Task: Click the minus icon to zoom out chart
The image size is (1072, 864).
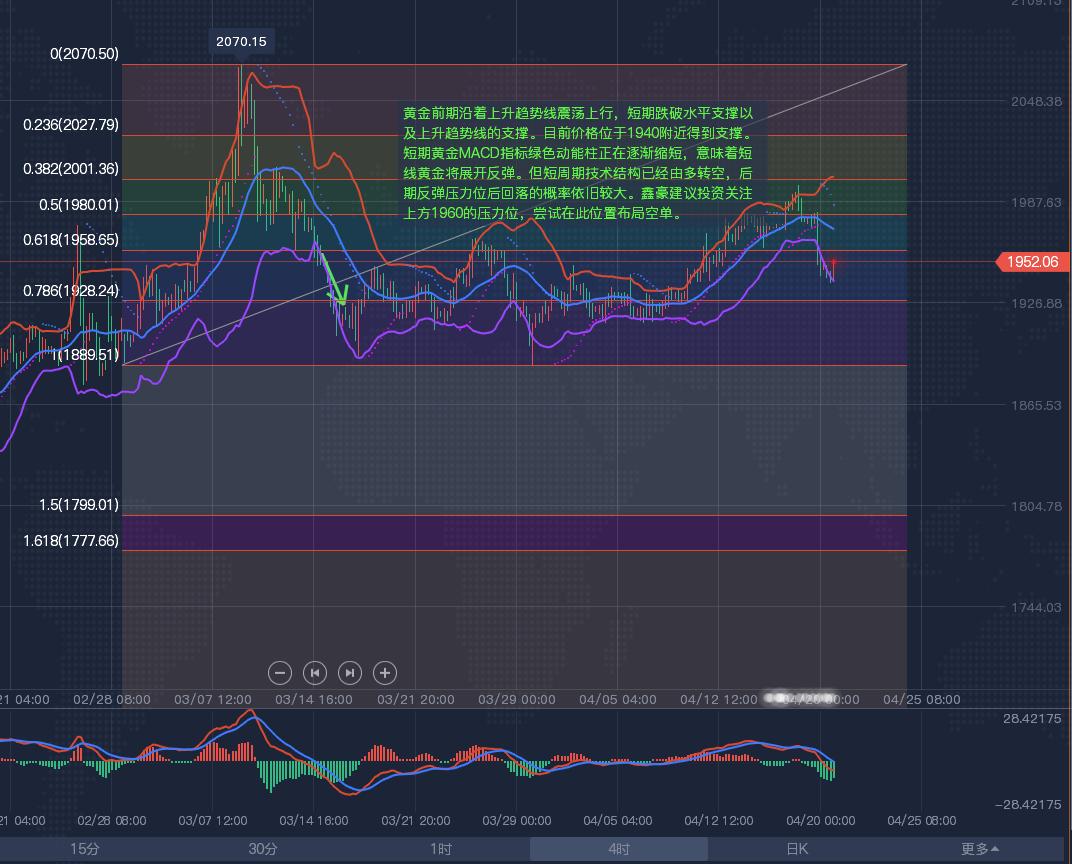Action: [280, 673]
